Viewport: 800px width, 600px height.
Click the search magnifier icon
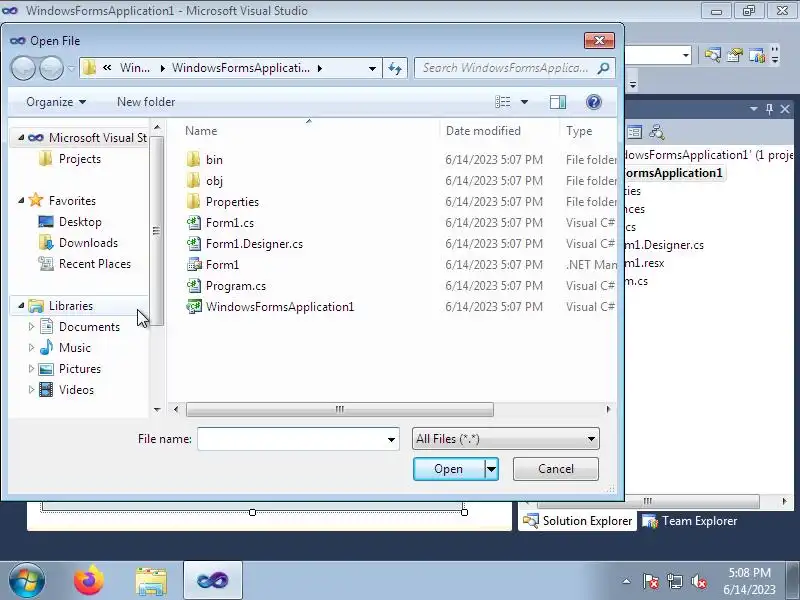coord(603,68)
